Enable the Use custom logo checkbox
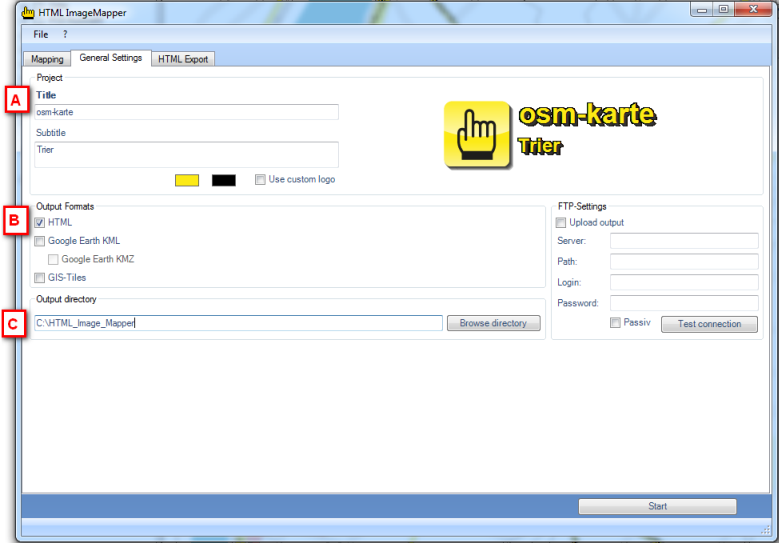The height and width of the screenshot is (543, 779). 261,180
